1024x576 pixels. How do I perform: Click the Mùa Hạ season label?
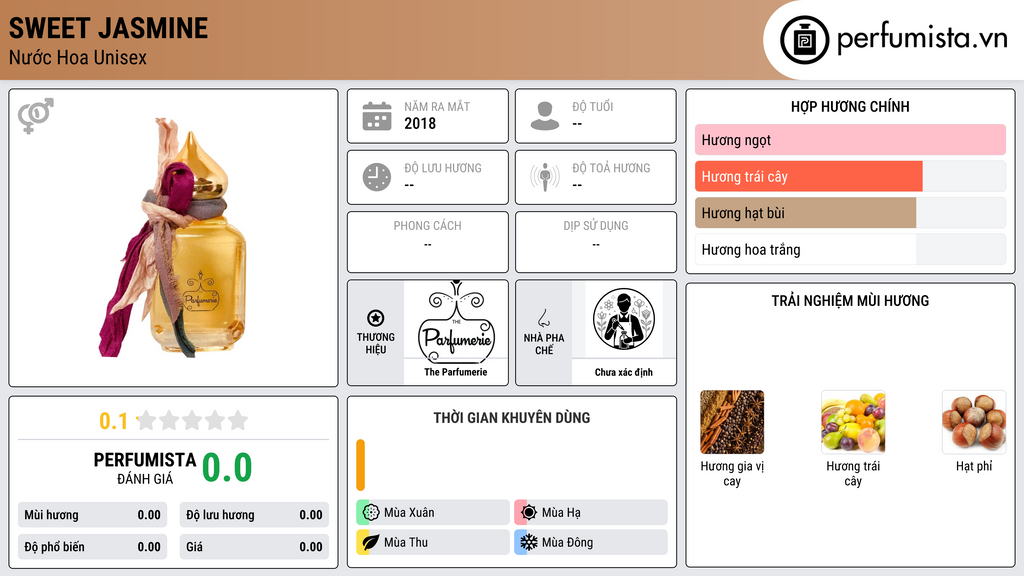coord(561,513)
